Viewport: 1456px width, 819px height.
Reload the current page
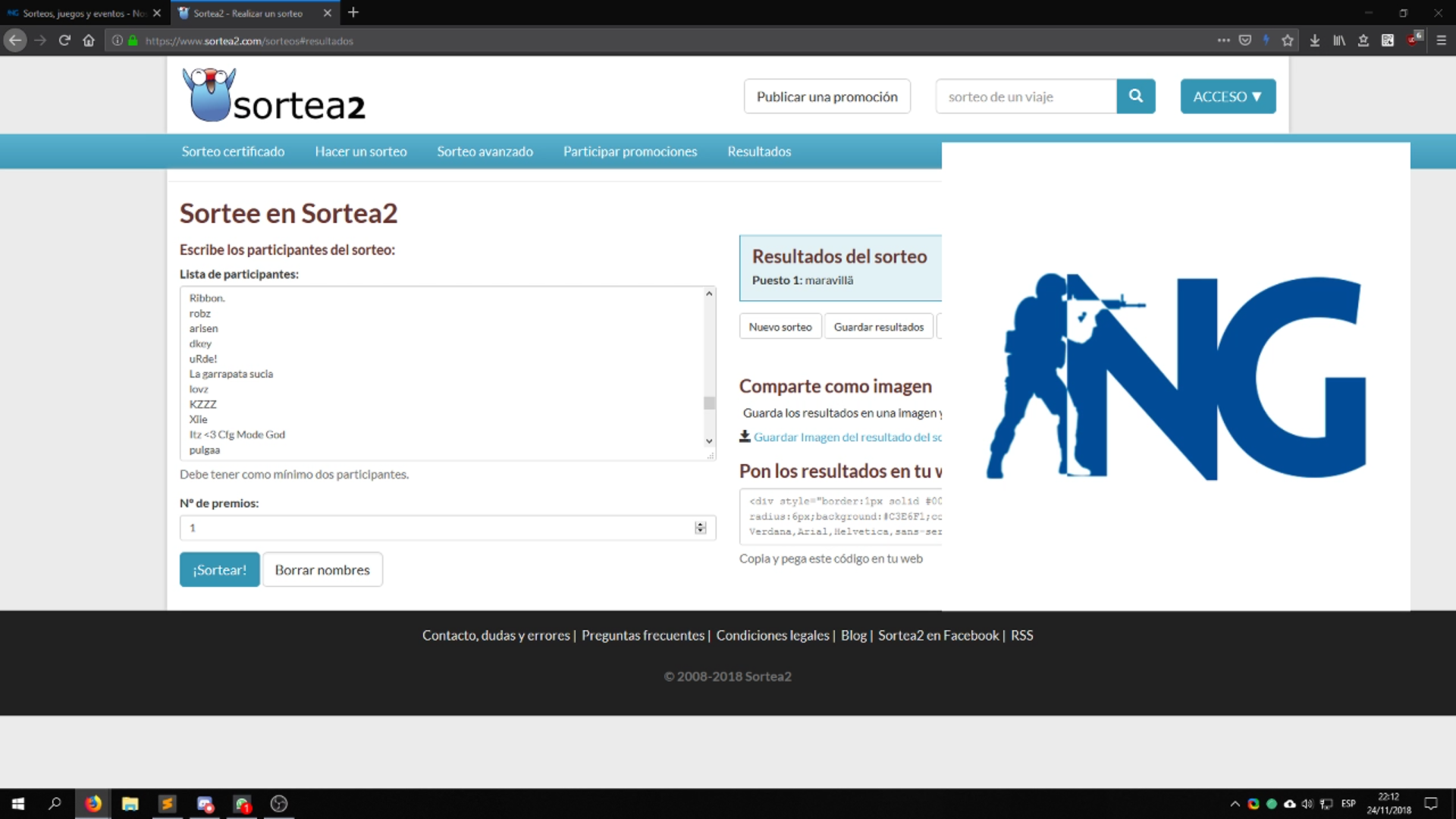pyautogui.click(x=64, y=41)
